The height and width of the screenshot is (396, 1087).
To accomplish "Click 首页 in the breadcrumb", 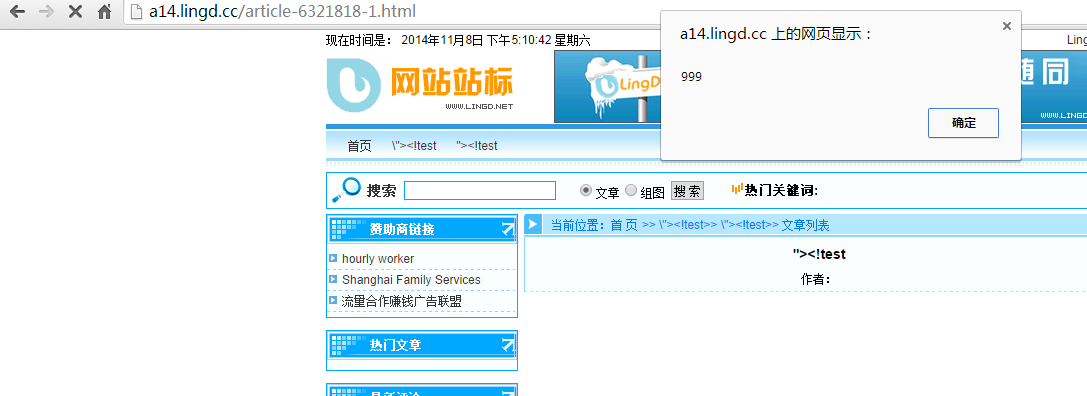I will 624,225.
